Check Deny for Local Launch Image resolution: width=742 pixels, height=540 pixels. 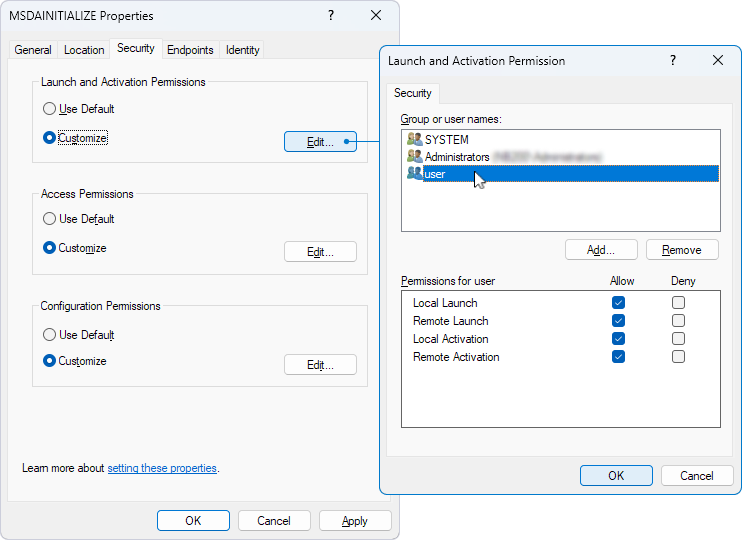(x=678, y=302)
